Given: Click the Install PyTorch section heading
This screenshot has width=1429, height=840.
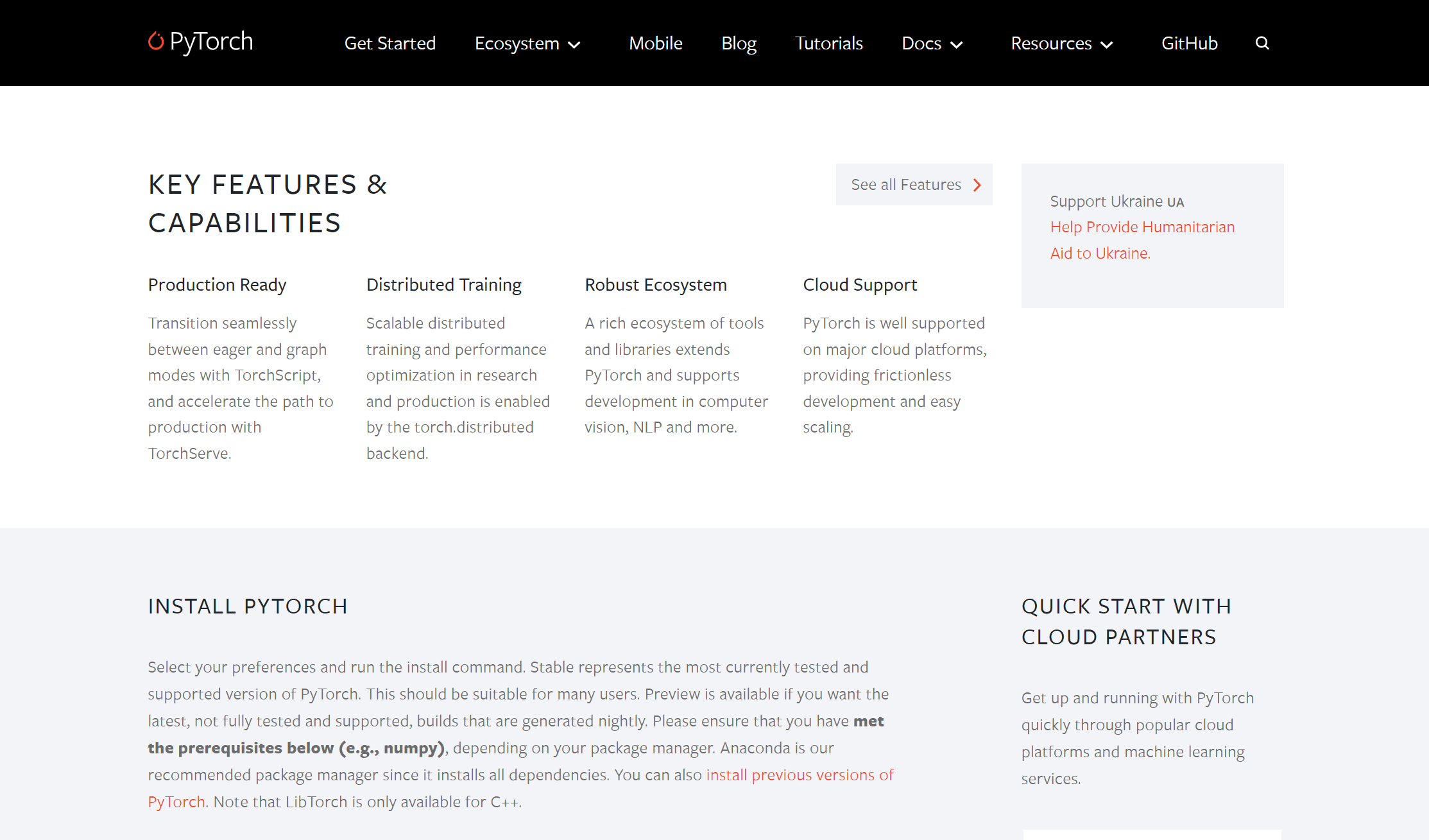Looking at the screenshot, I should [x=248, y=606].
